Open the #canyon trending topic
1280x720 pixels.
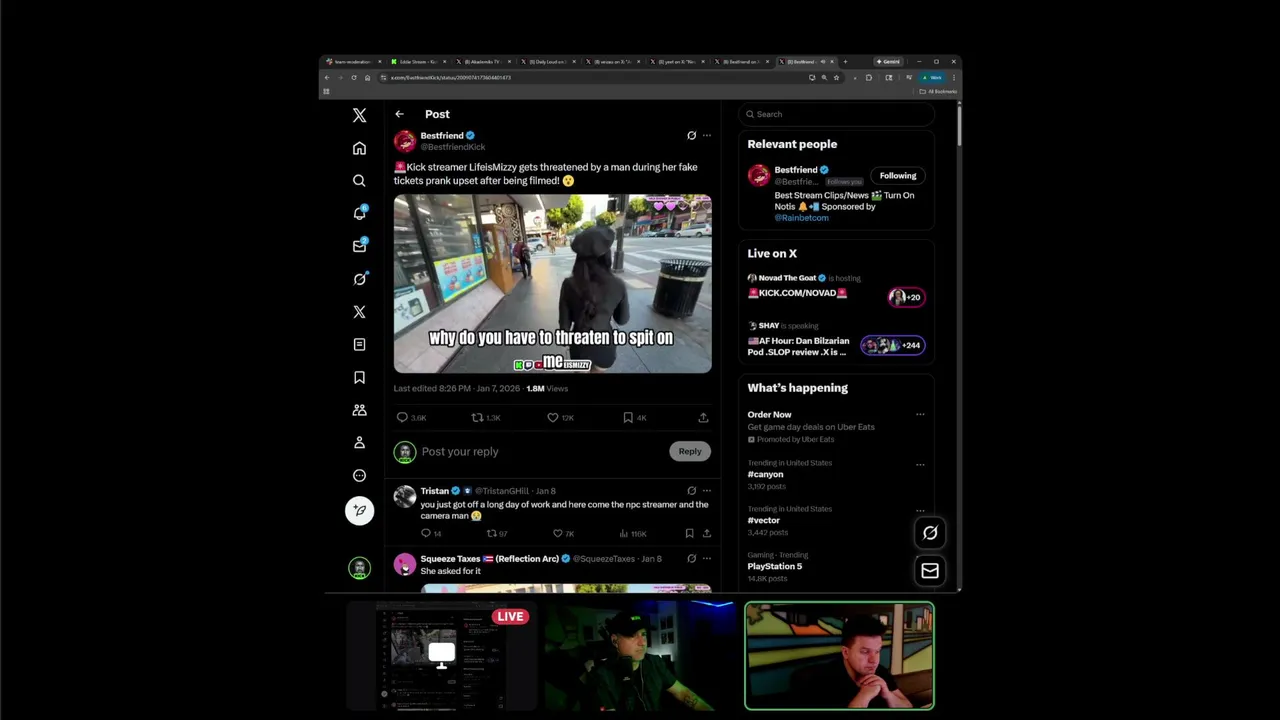[765, 474]
